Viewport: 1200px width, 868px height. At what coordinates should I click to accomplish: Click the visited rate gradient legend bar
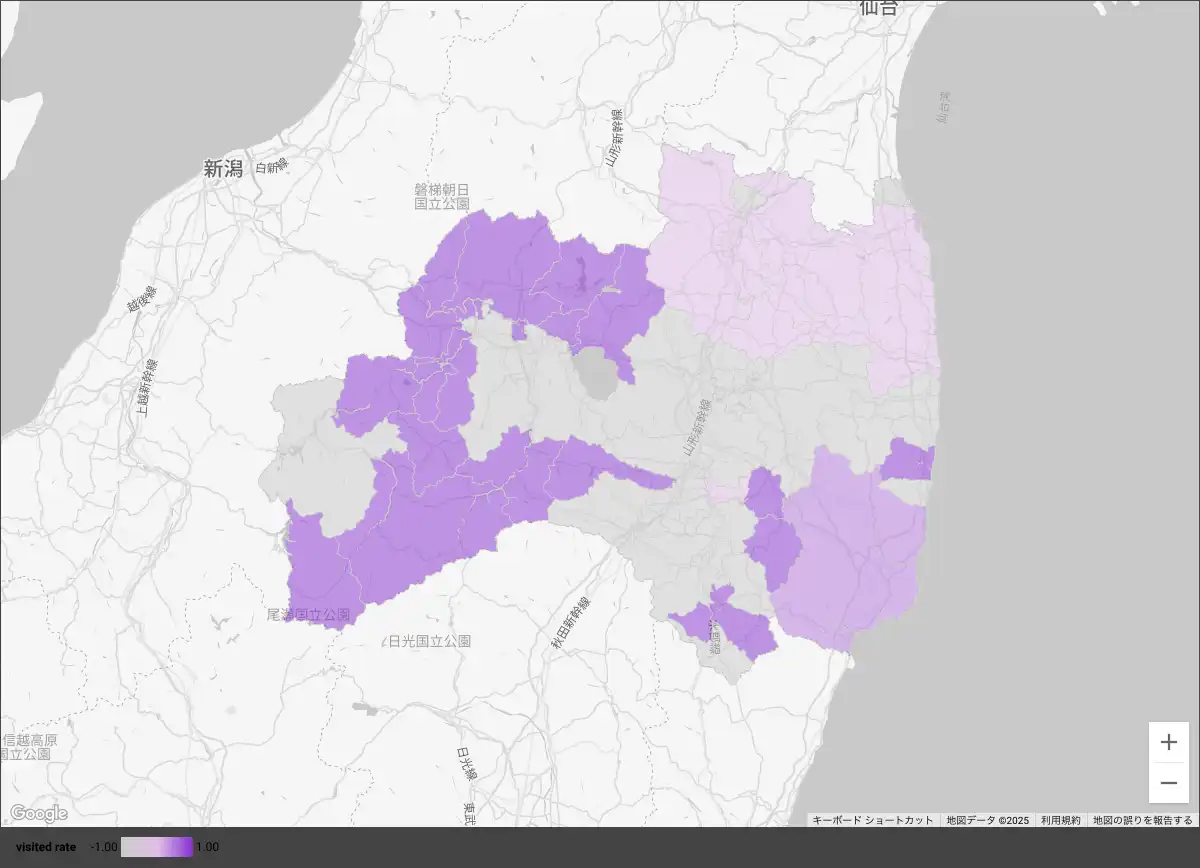(157, 847)
